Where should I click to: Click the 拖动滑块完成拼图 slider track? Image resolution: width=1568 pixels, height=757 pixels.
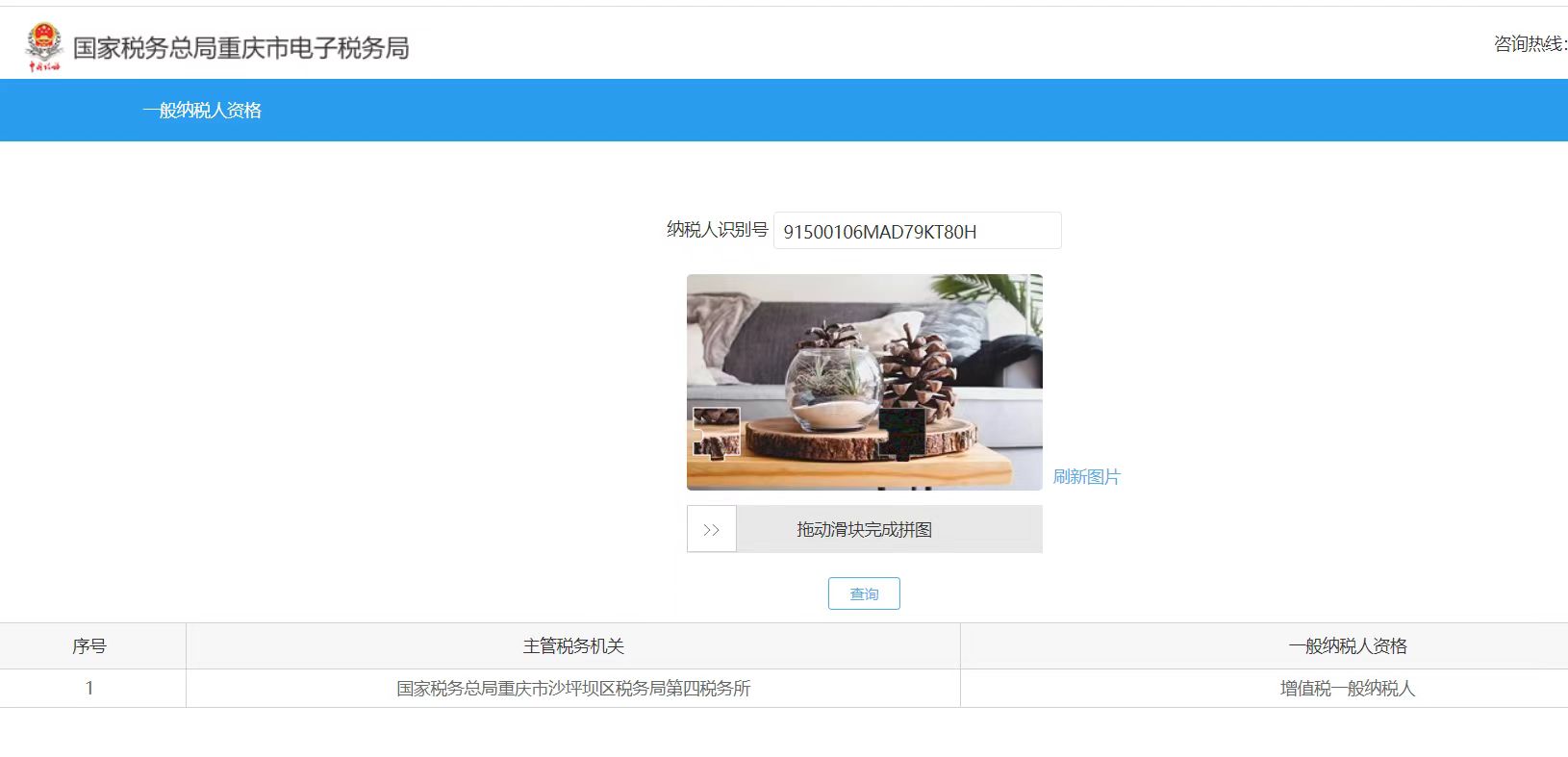coord(865,529)
